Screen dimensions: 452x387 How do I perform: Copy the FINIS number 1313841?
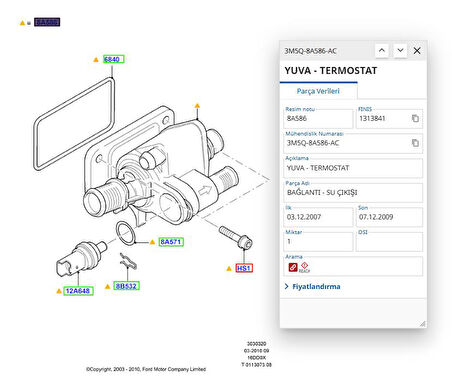pyautogui.click(x=415, y=118)
